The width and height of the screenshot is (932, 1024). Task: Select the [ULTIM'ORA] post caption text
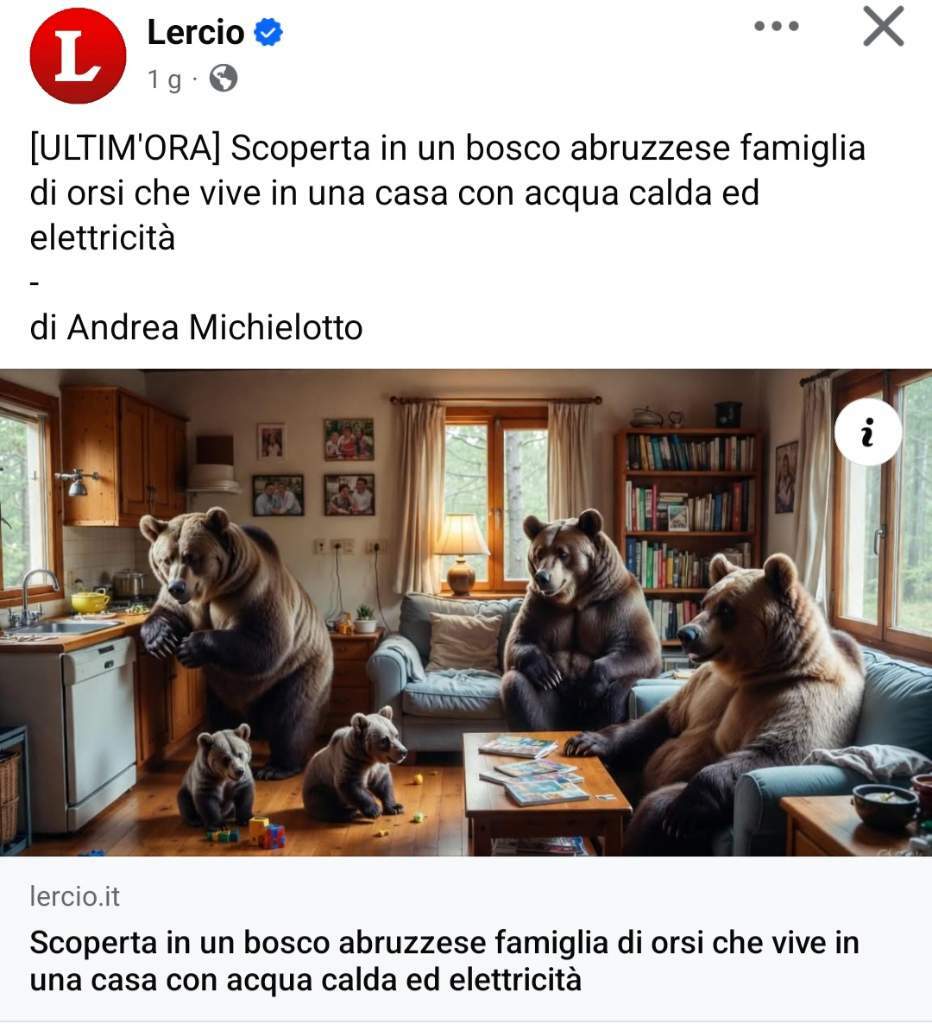[x=447, y=192]
